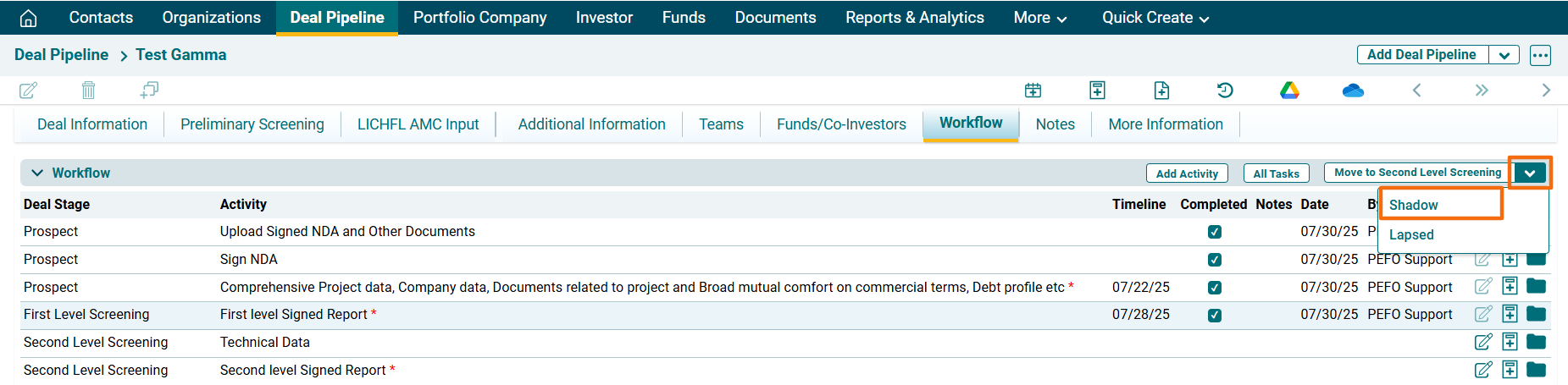
Task: Click the edit pencil icon in toolbar
Action: click(28, 90)
